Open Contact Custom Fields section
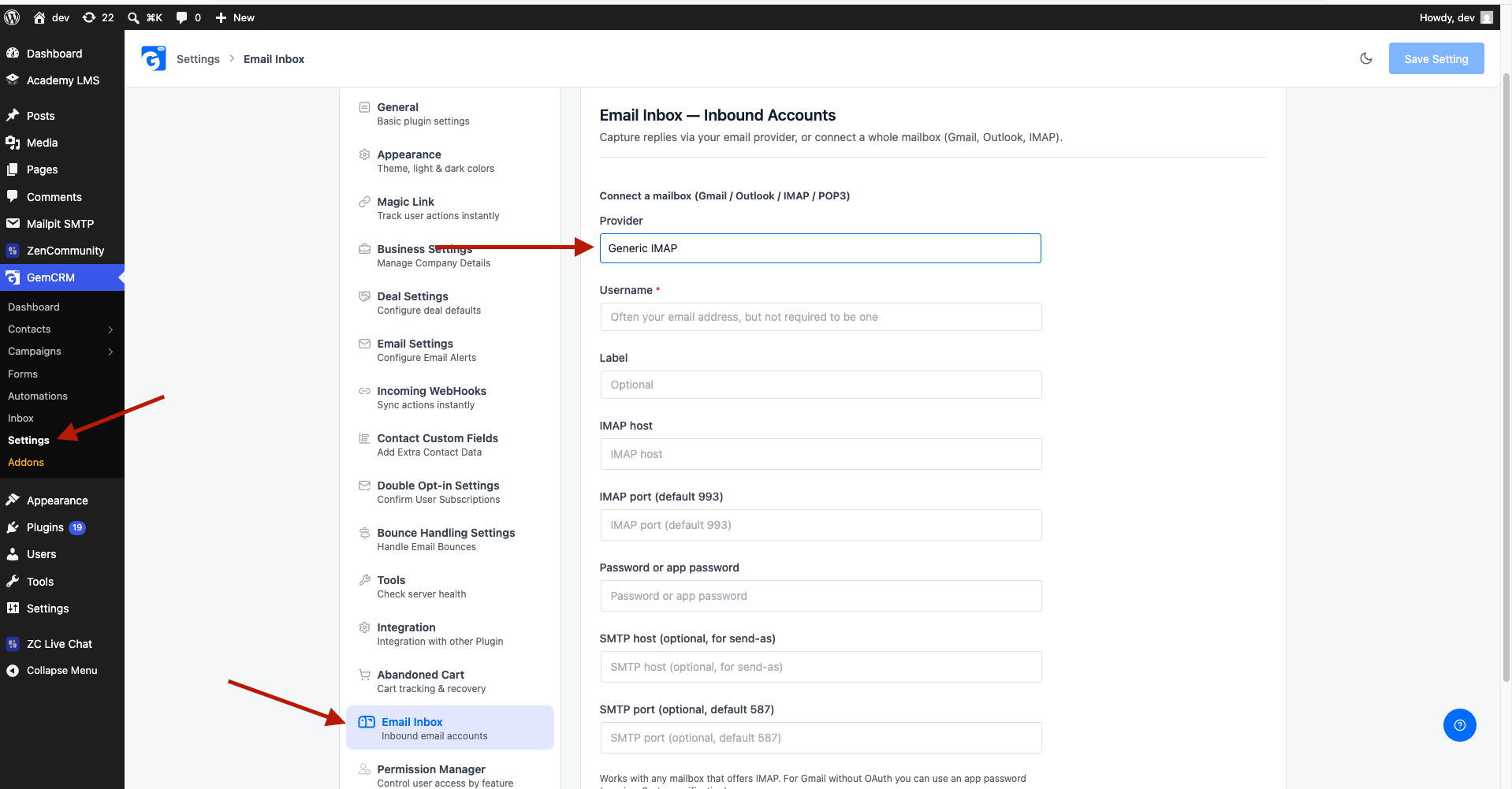Image resolution: width=1512 pixels, height=789 pixels. pos(449,445)
